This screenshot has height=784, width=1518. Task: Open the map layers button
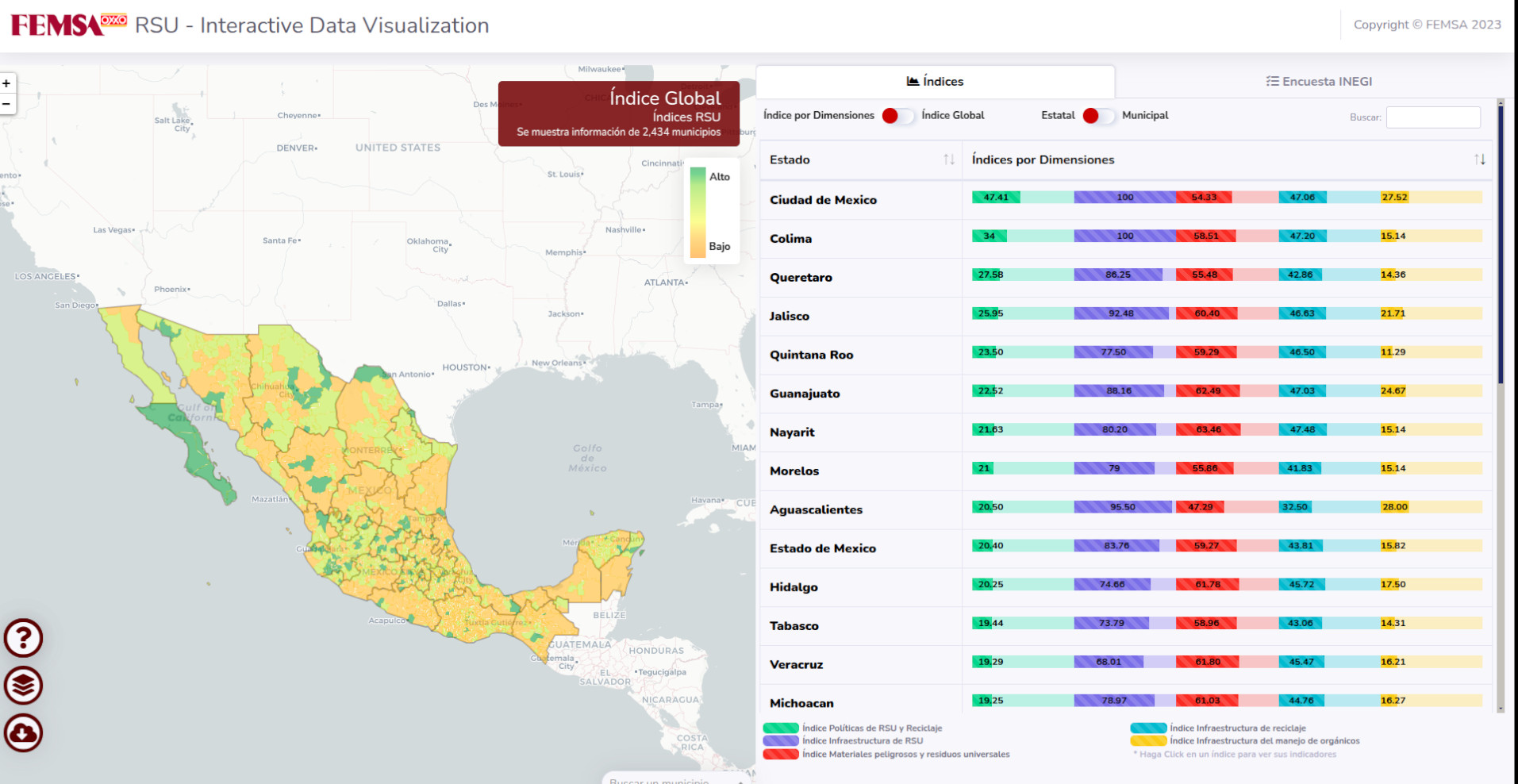[24, 686]
